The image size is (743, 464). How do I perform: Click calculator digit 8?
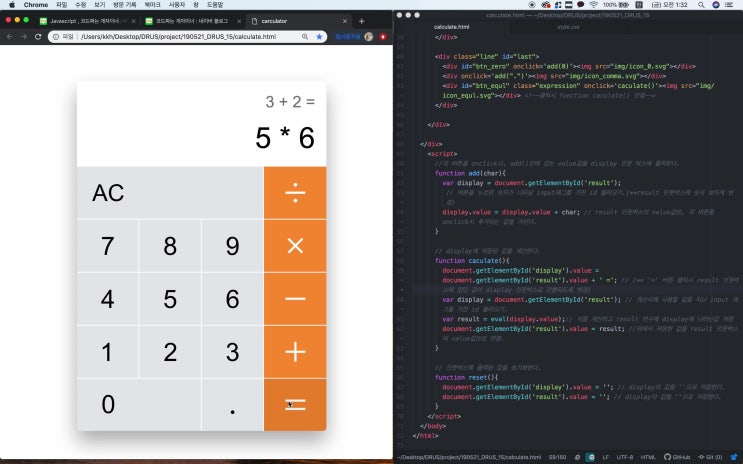click(170, 246)
